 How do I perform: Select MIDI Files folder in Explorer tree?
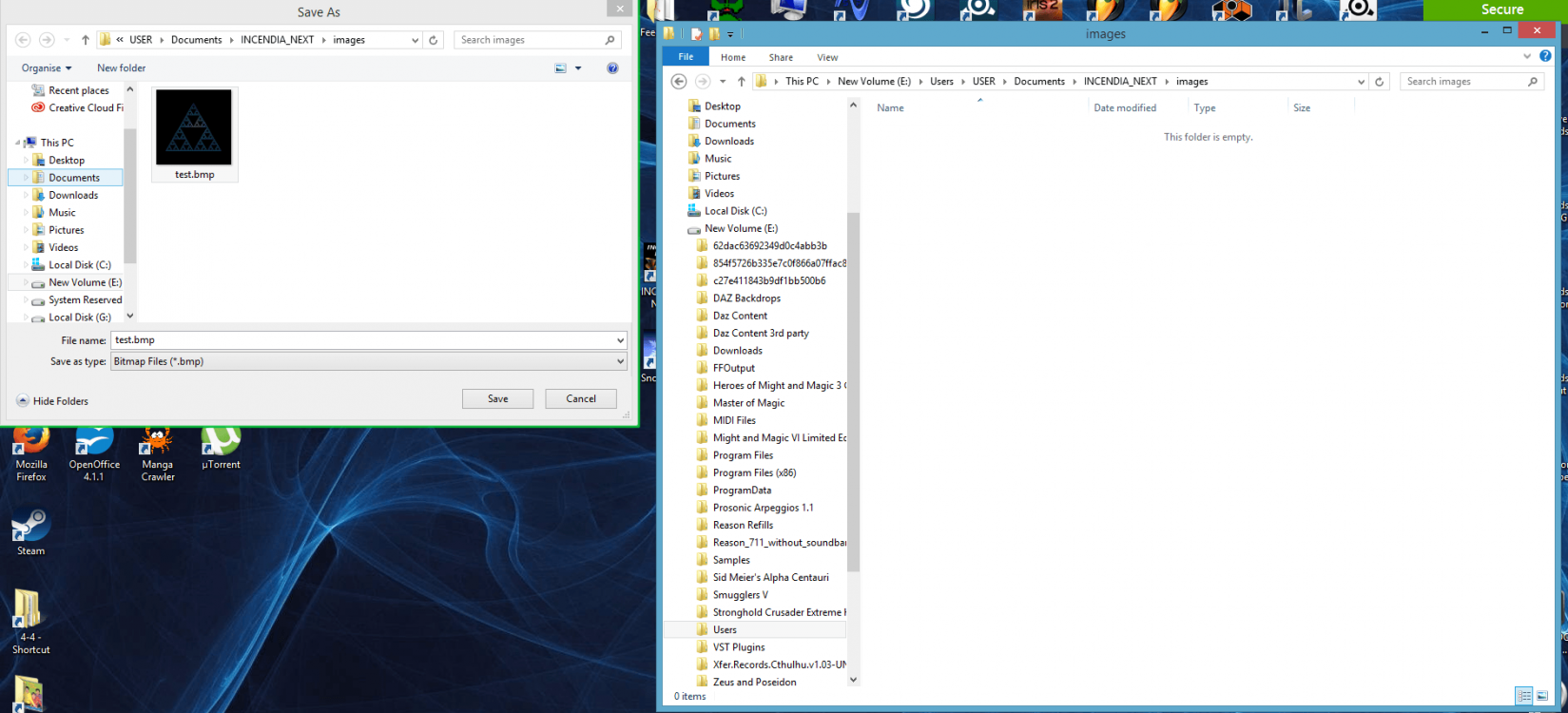734,420
